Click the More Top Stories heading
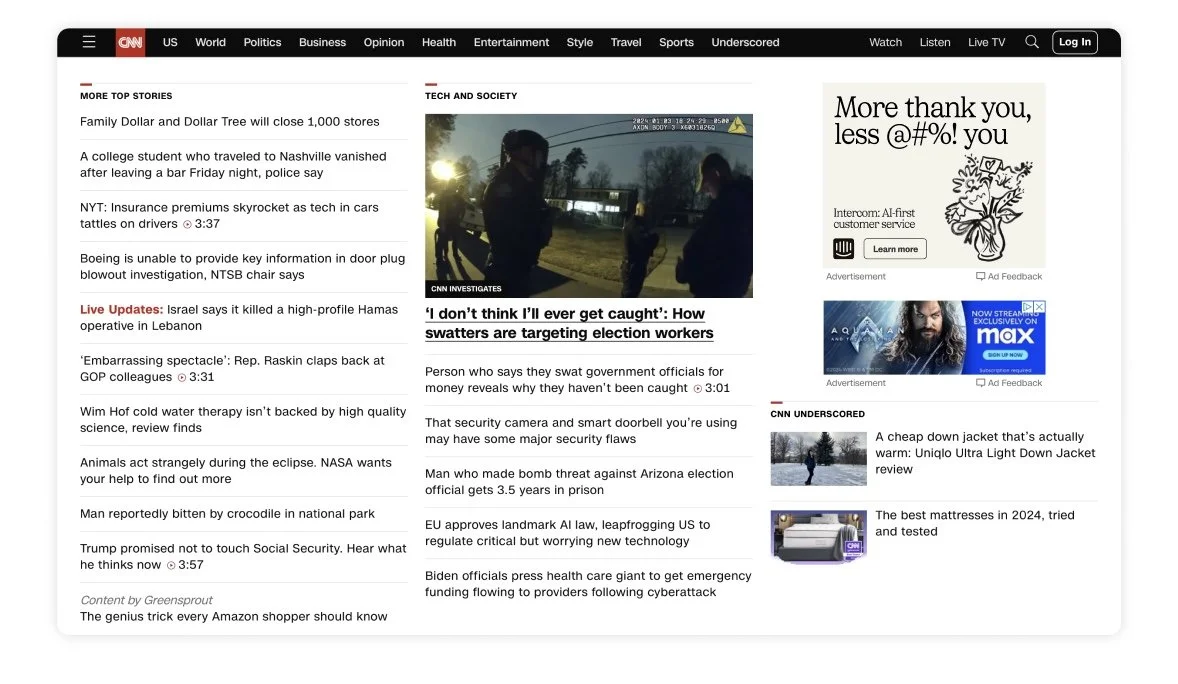The width and height of the screenshot is (1178, 684). [126, 96]
